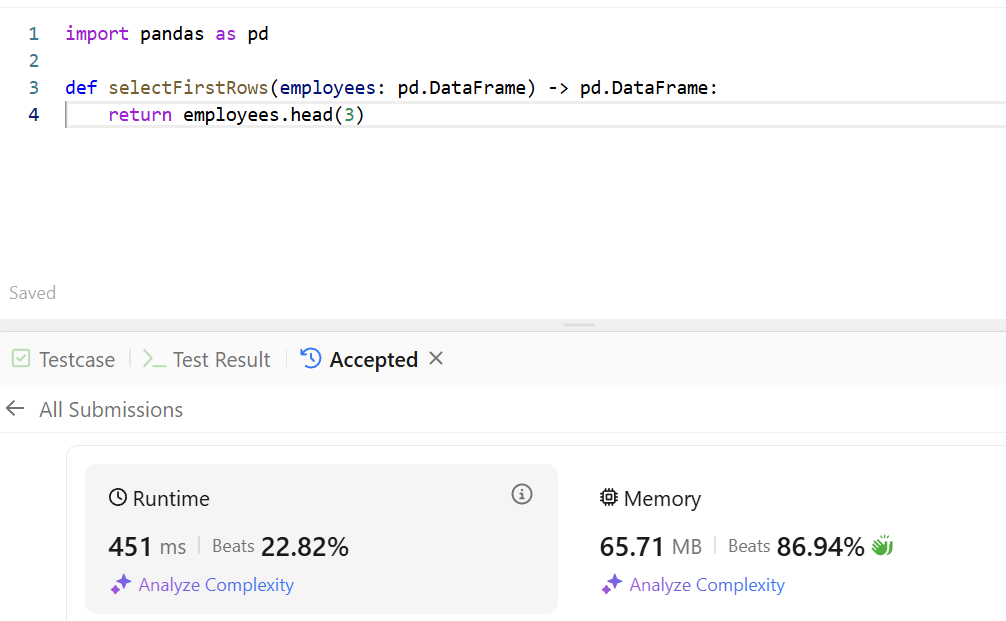The image size is (1006, 621).
Task: Click the Testcase checkbox icon
Action: point(21,358)
